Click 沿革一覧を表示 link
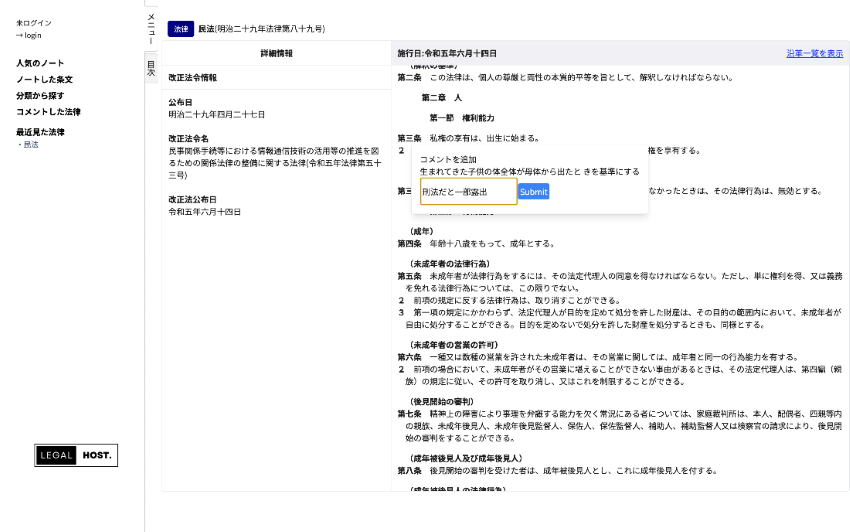This screenshot has width=850, height=532. [815, 53]
